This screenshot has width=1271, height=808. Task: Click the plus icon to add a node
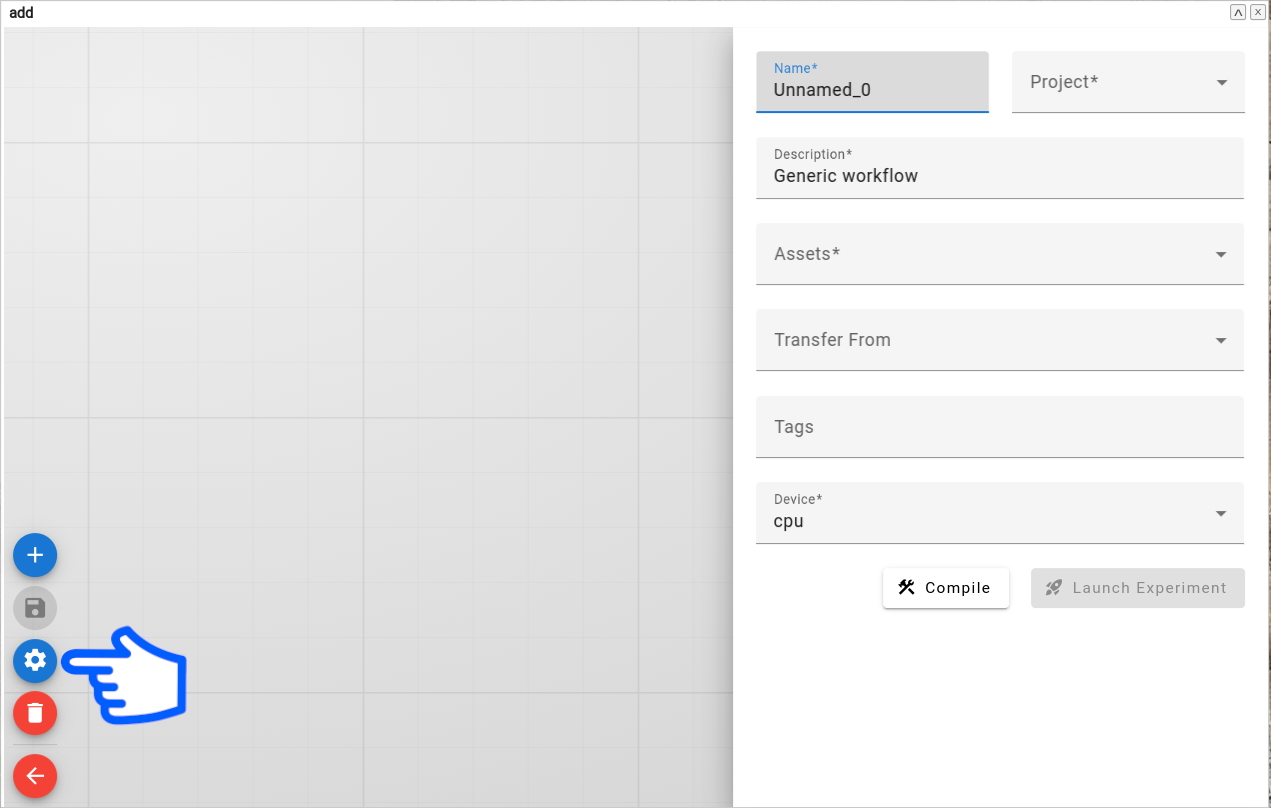pyautogui.click(x=35, y=555)
